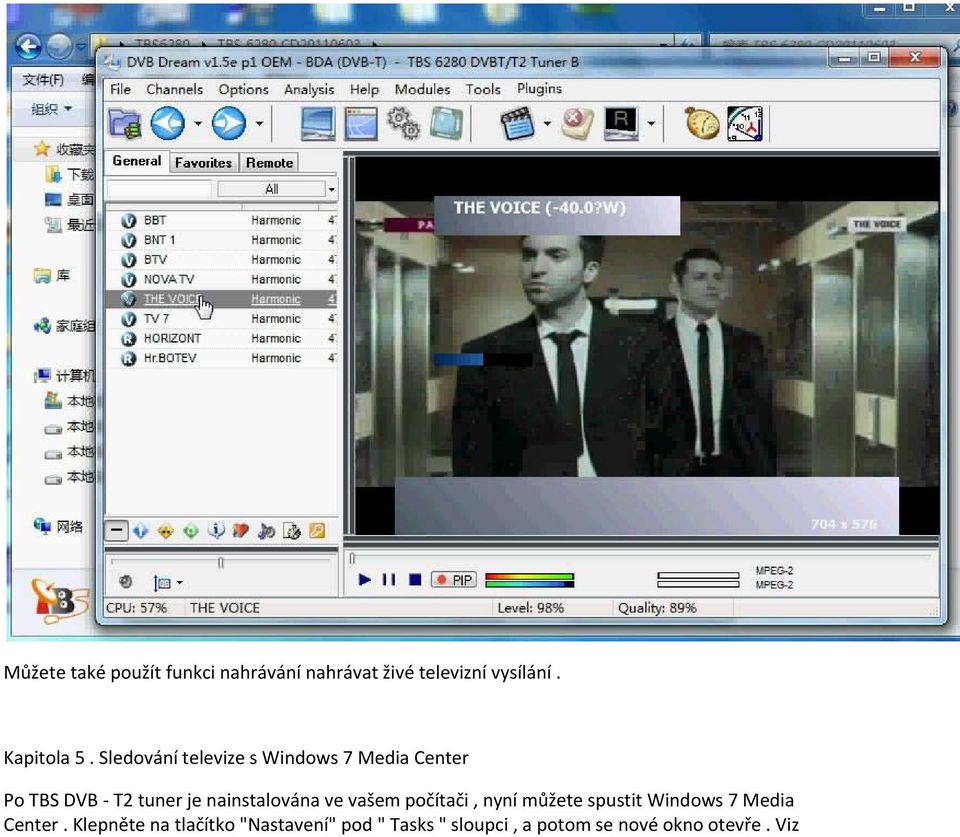This screenshot has height=837, width=960.
Task: Open the Analysis menu
Action: [309, 89]
